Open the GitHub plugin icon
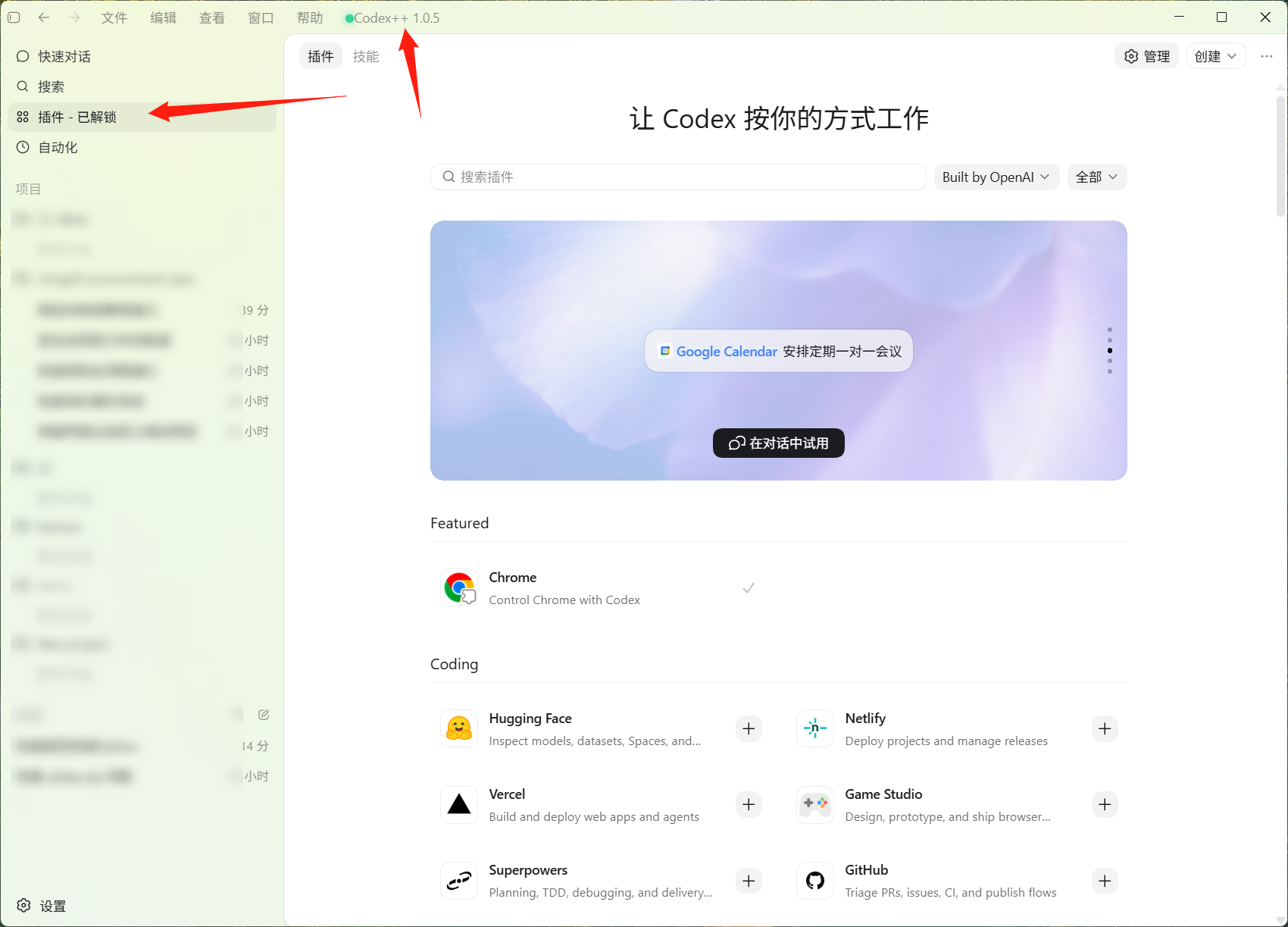The image size is (1288, 927). 815,881
